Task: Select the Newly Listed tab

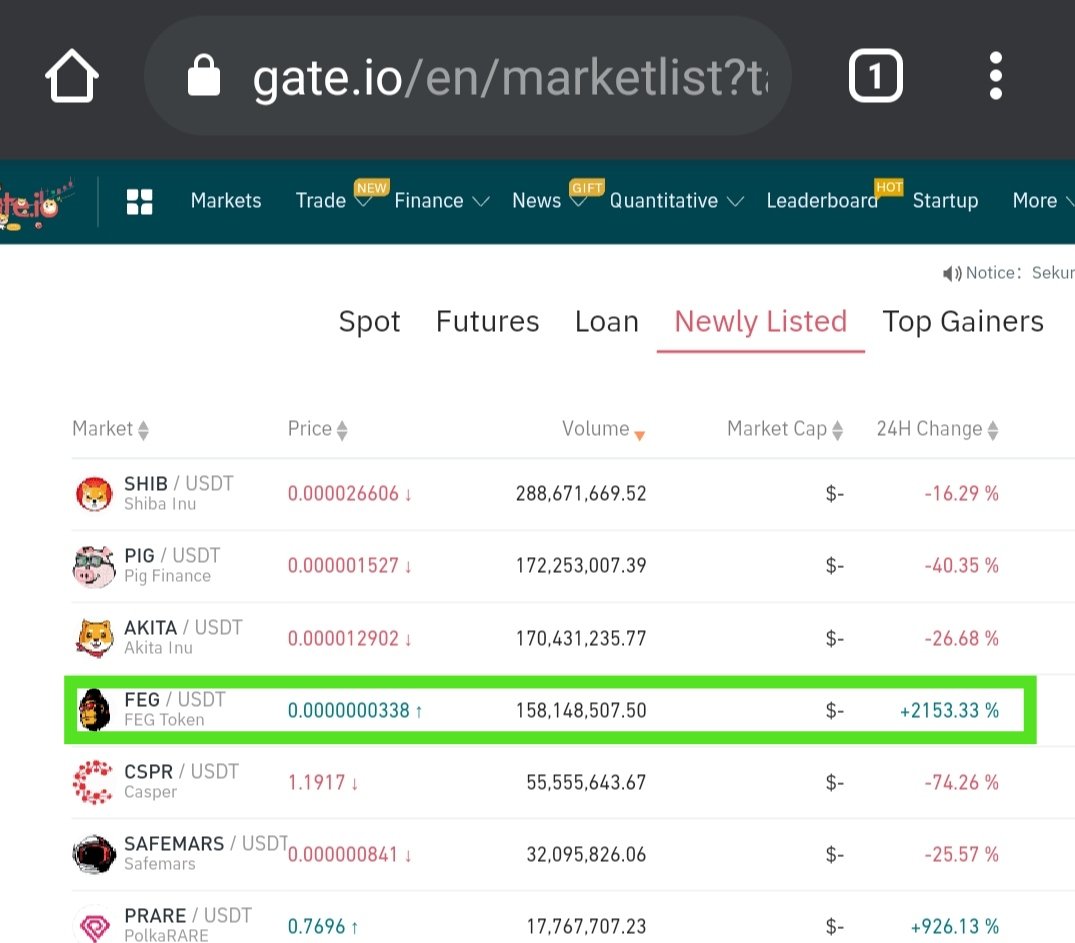Action: click(x=760, y=321)
